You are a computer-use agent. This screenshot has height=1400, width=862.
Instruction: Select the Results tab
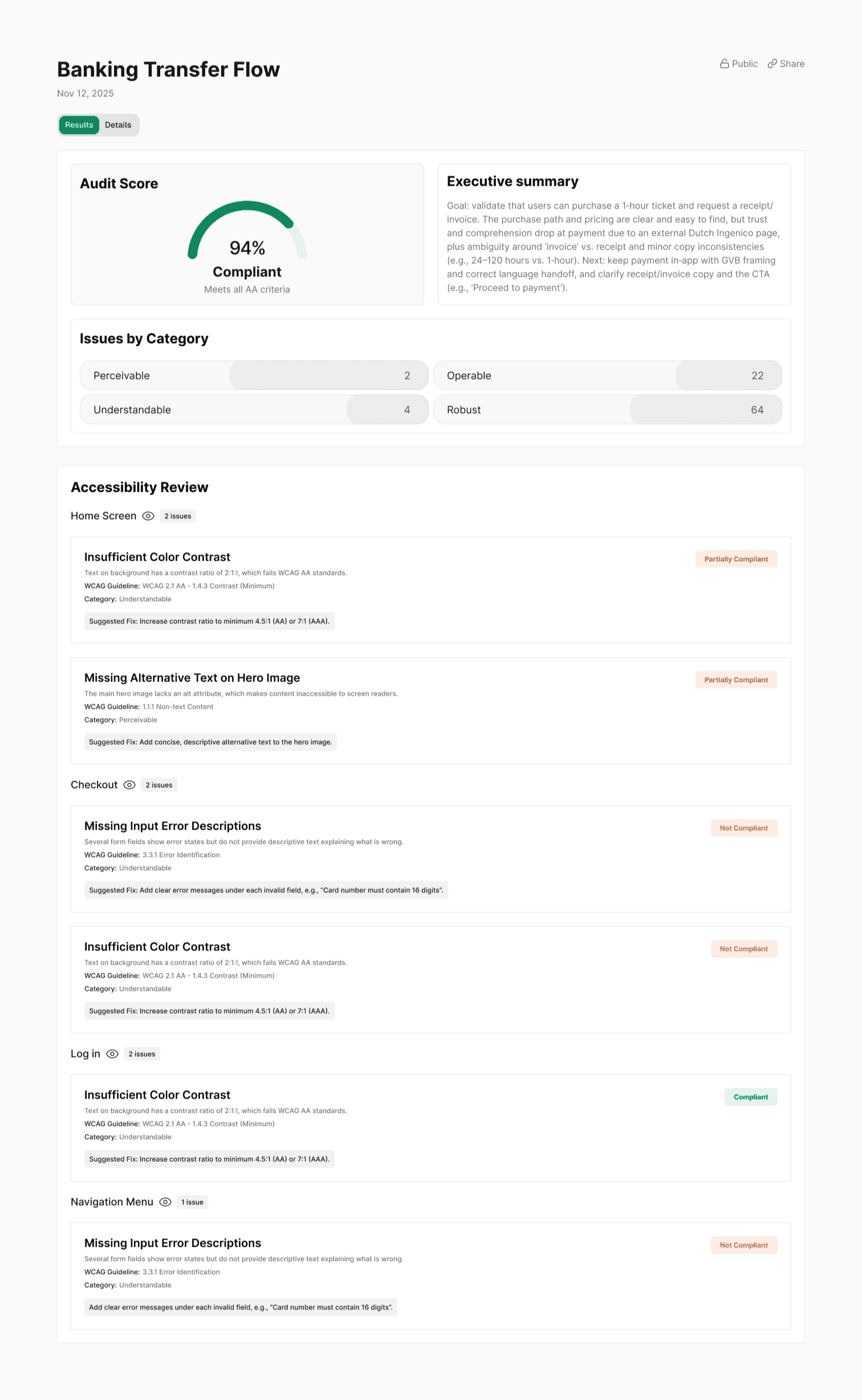click(x=79, y=125)
